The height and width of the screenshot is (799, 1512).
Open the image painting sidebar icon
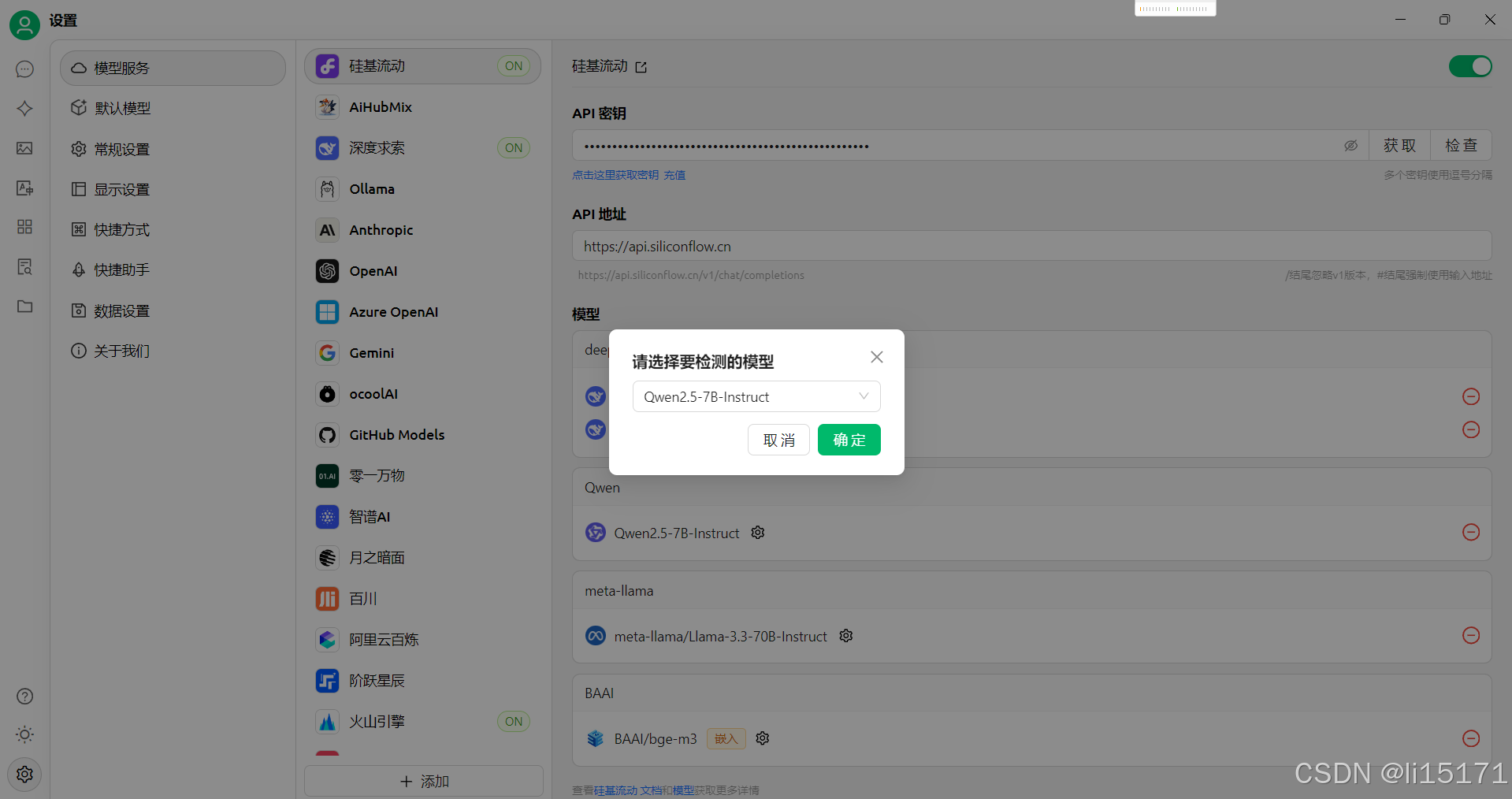[x=24, y=148]
